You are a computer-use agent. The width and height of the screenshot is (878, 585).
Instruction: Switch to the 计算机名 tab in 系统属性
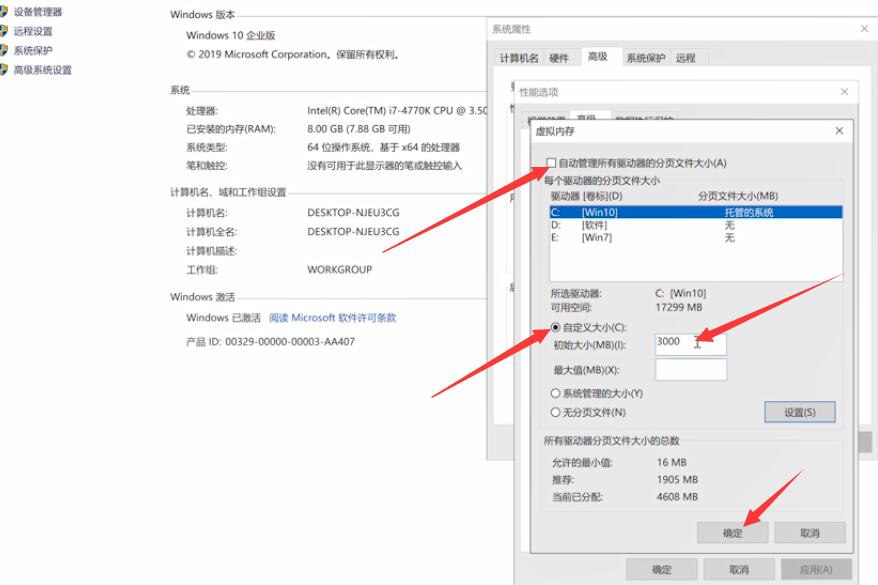click(x=519, y=58)
